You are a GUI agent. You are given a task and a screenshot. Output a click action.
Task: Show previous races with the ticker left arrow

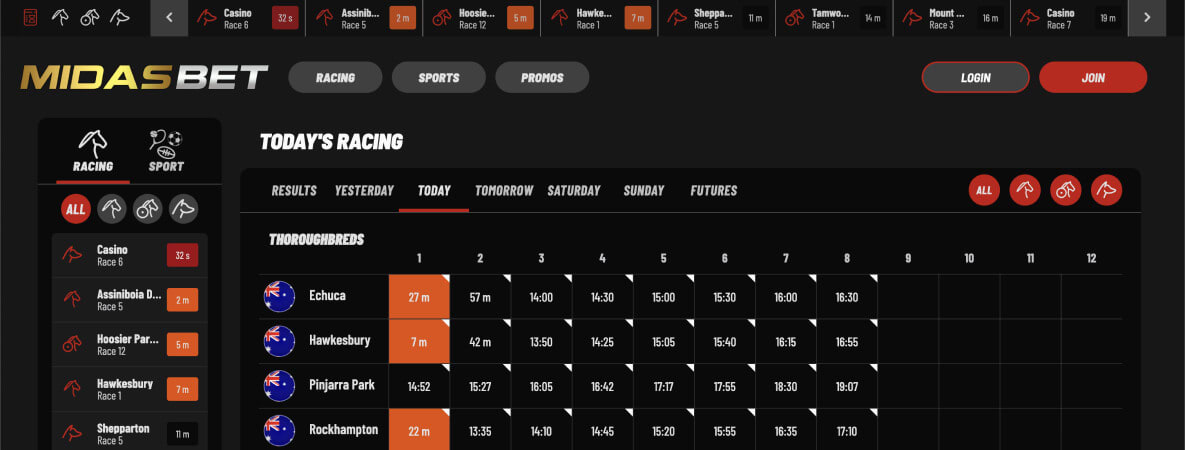[169, 18]
